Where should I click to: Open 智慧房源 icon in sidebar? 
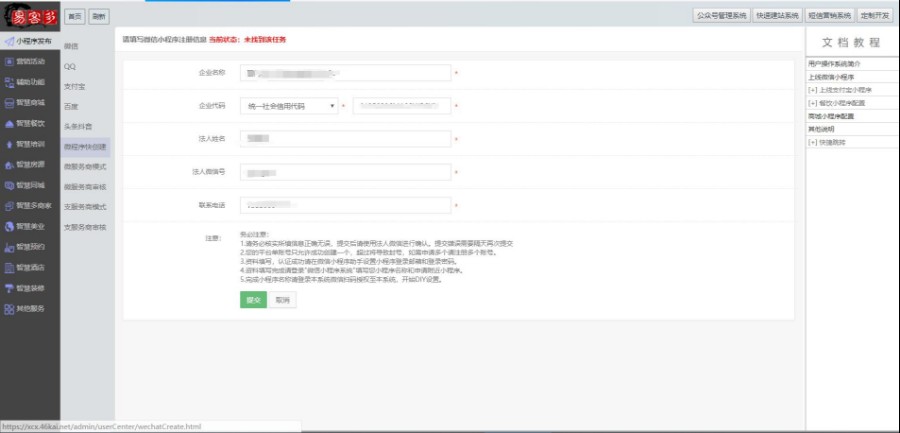point(9,165)
